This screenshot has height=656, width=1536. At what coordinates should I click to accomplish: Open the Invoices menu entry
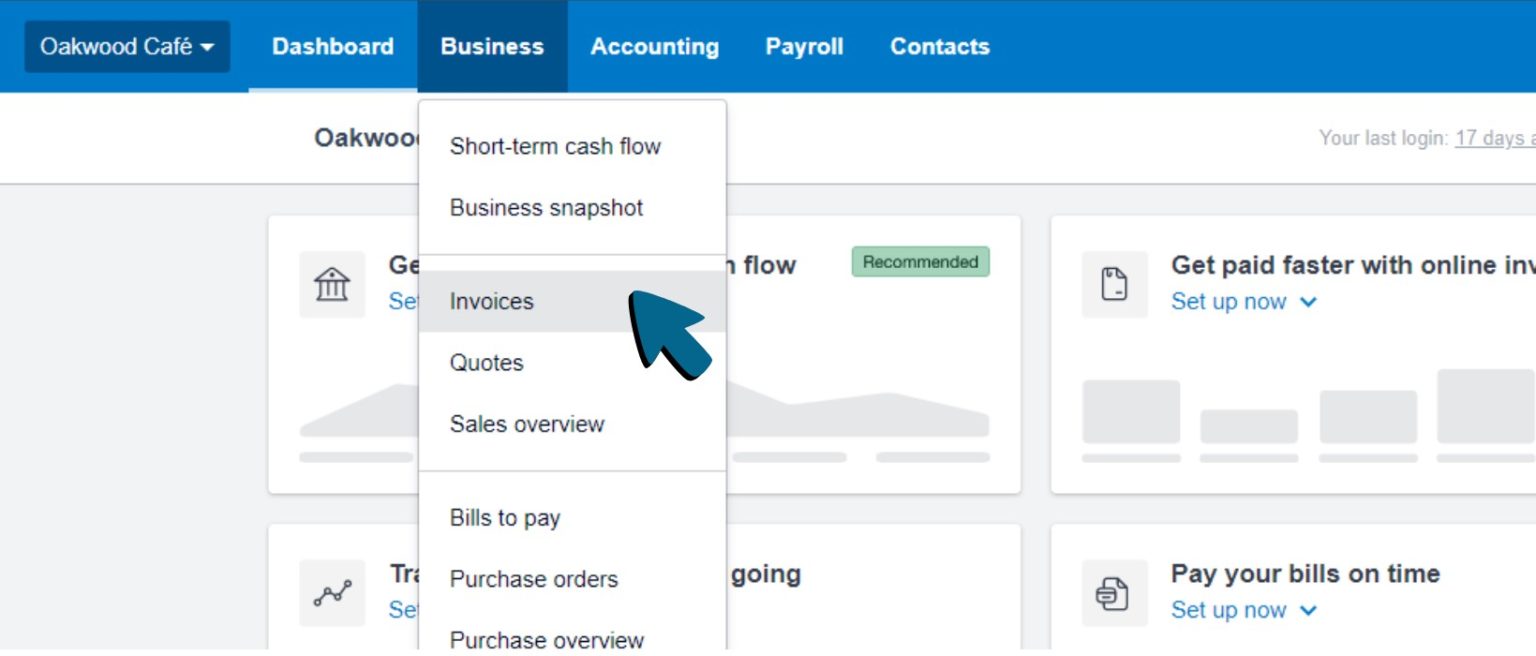491,300
